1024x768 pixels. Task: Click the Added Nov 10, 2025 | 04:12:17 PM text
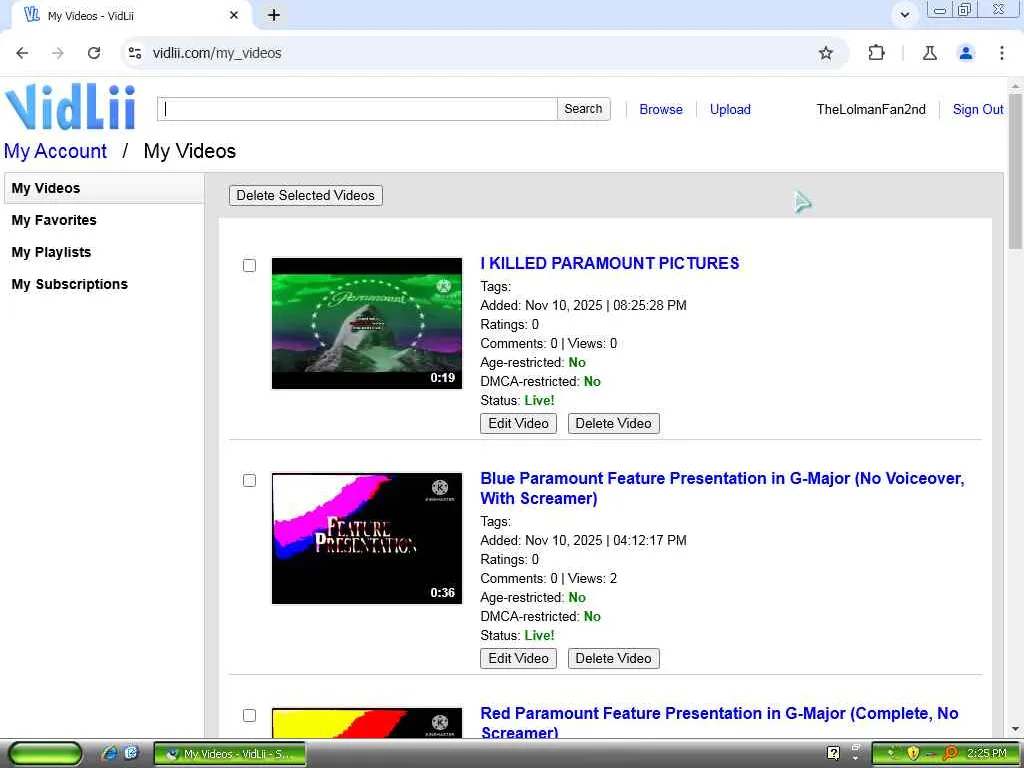583,540
